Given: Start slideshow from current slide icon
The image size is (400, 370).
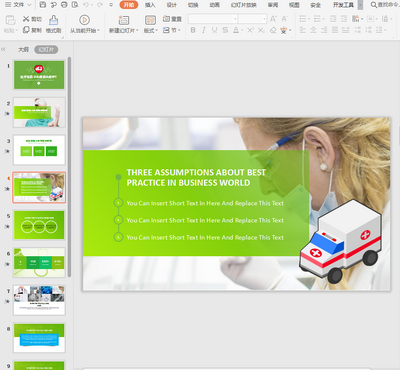Looking at the screenshot, I should click(84, 20).
